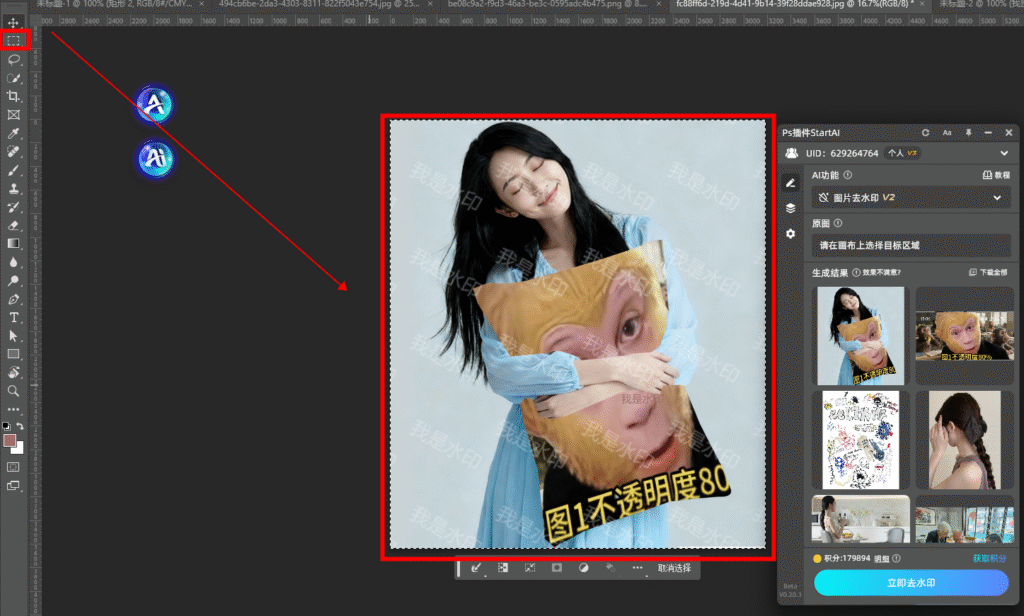Open more options in contextual task bar
Image resolution: width=1024 pixels, height=616 pixels.
pyautogui.click(x=638, y=568)
